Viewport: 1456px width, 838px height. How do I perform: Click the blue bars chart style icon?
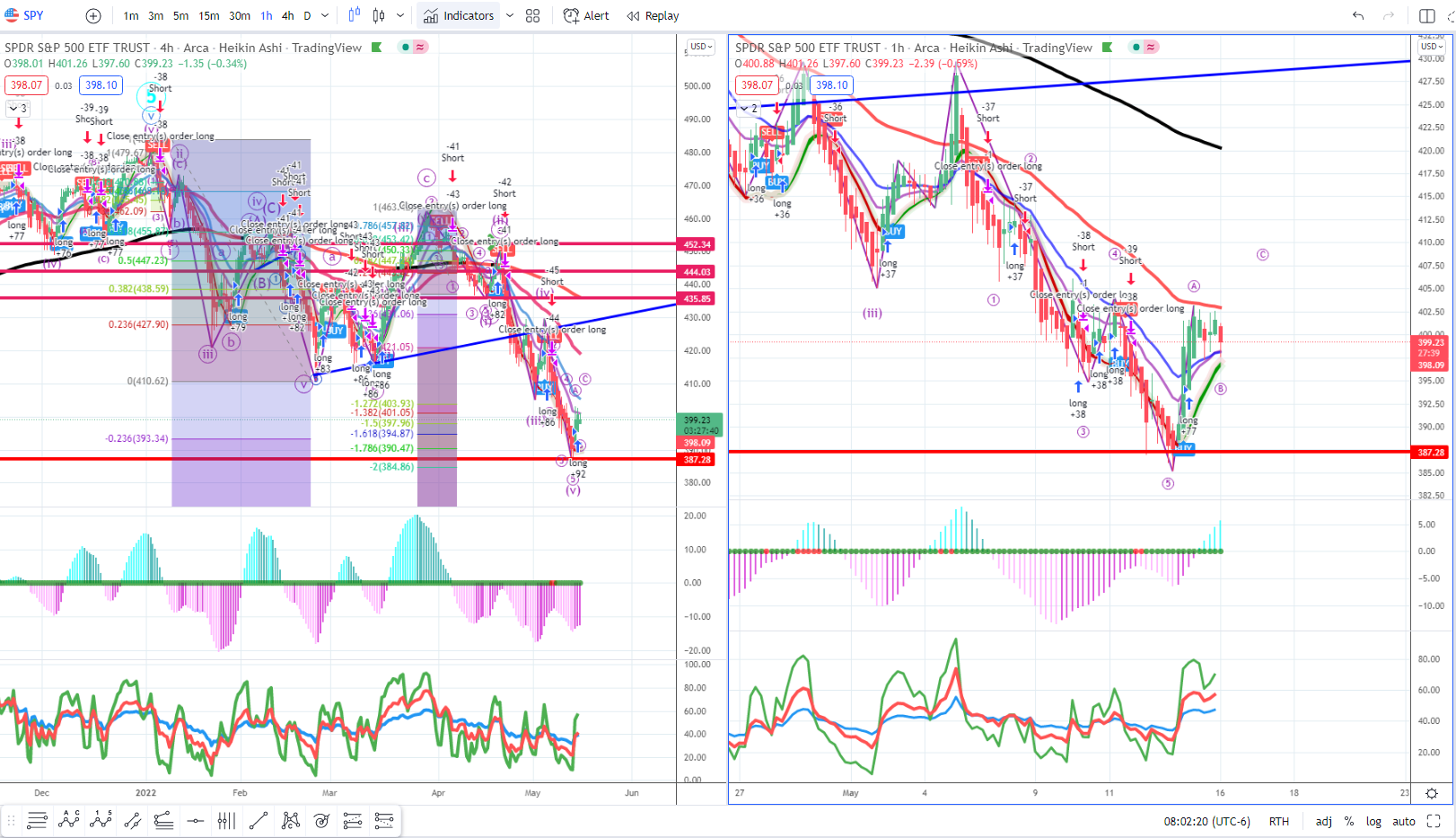point(355,15)
